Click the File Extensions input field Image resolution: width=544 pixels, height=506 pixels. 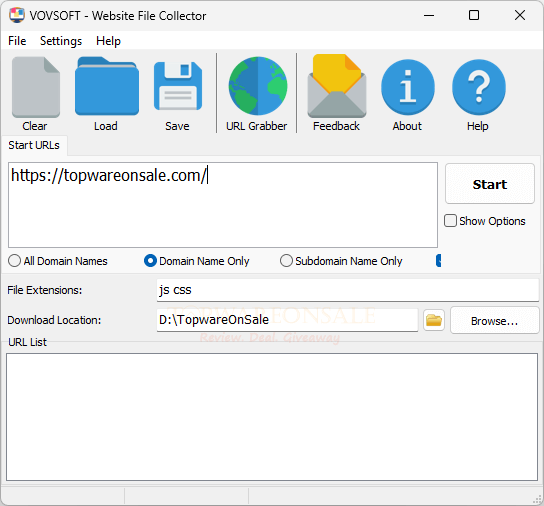(348, 290)
